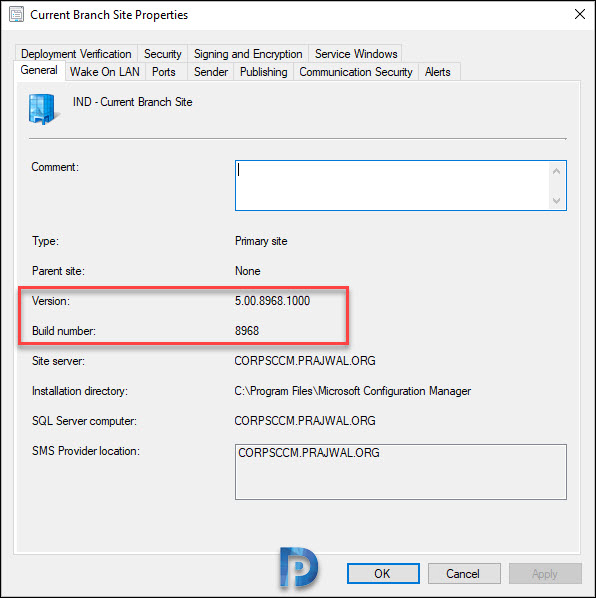Click Comment box scroll up arrow
Image resolution: width=596 pixels, height=598 pixels.
(x=557, y=171)
